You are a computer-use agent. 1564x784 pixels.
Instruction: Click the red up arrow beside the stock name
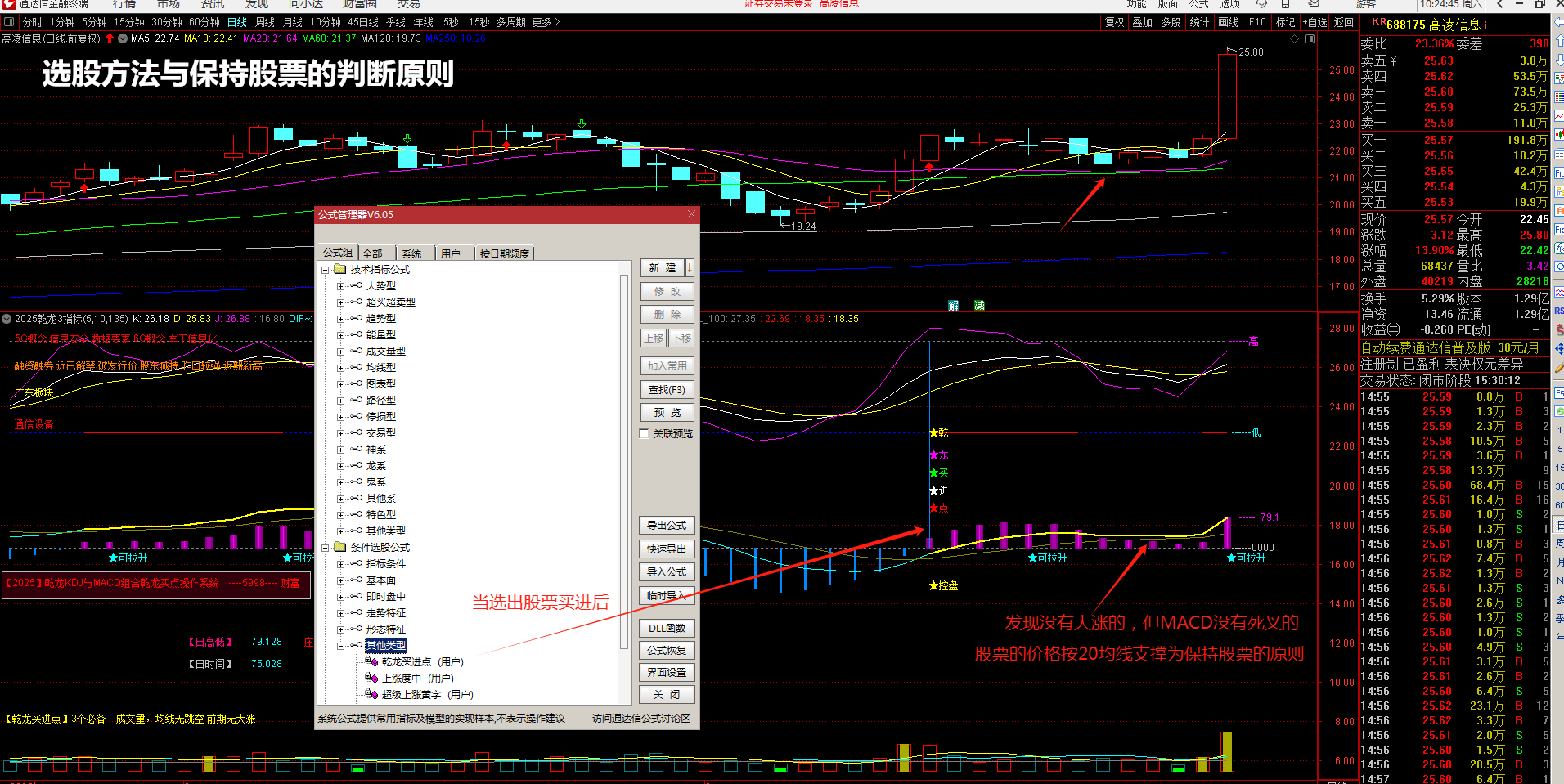click(110, 38)
